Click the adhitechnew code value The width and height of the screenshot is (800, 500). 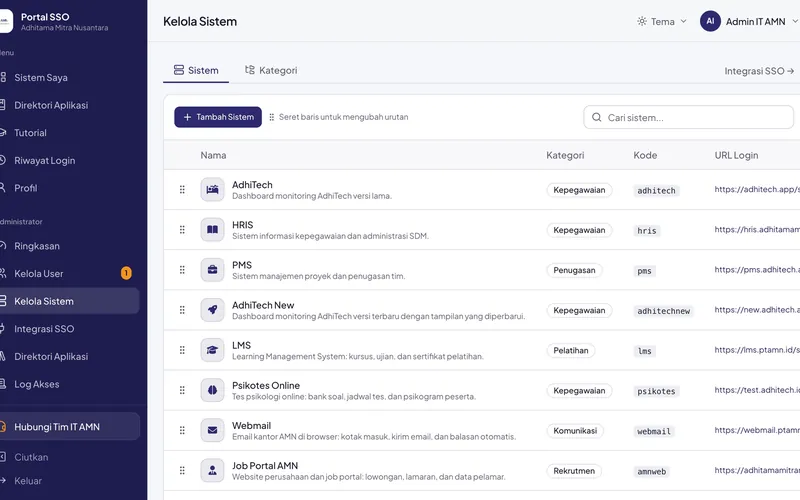[x=663, y=311]
